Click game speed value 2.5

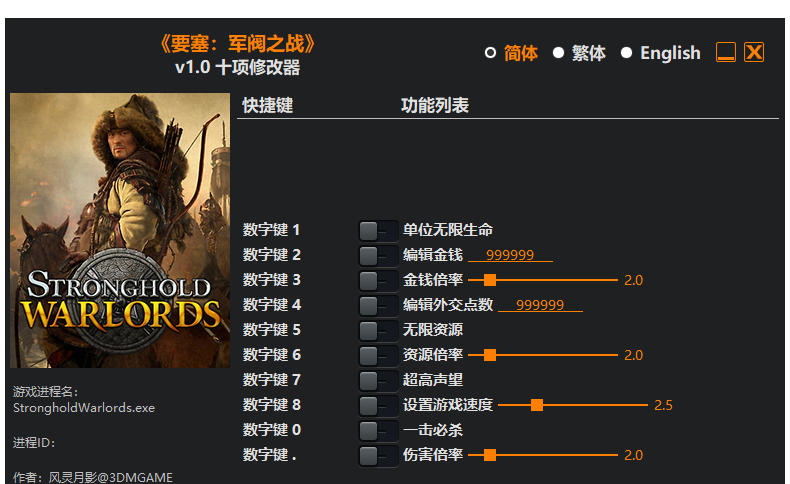663,405
